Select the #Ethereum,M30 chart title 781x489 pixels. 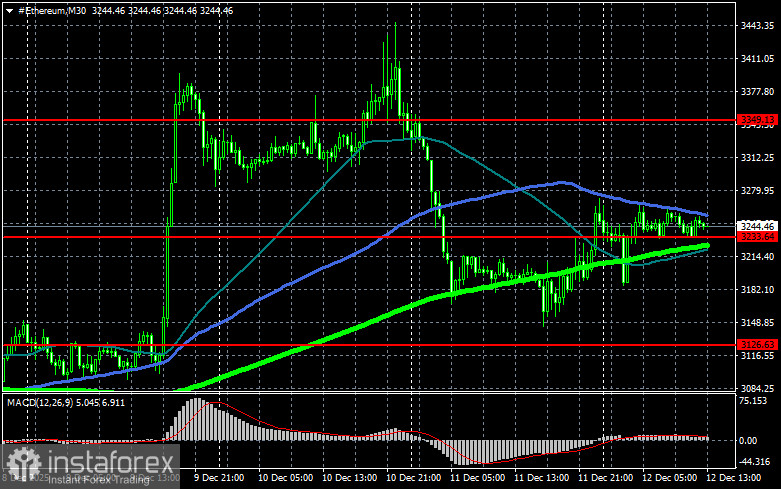[52, 10]
